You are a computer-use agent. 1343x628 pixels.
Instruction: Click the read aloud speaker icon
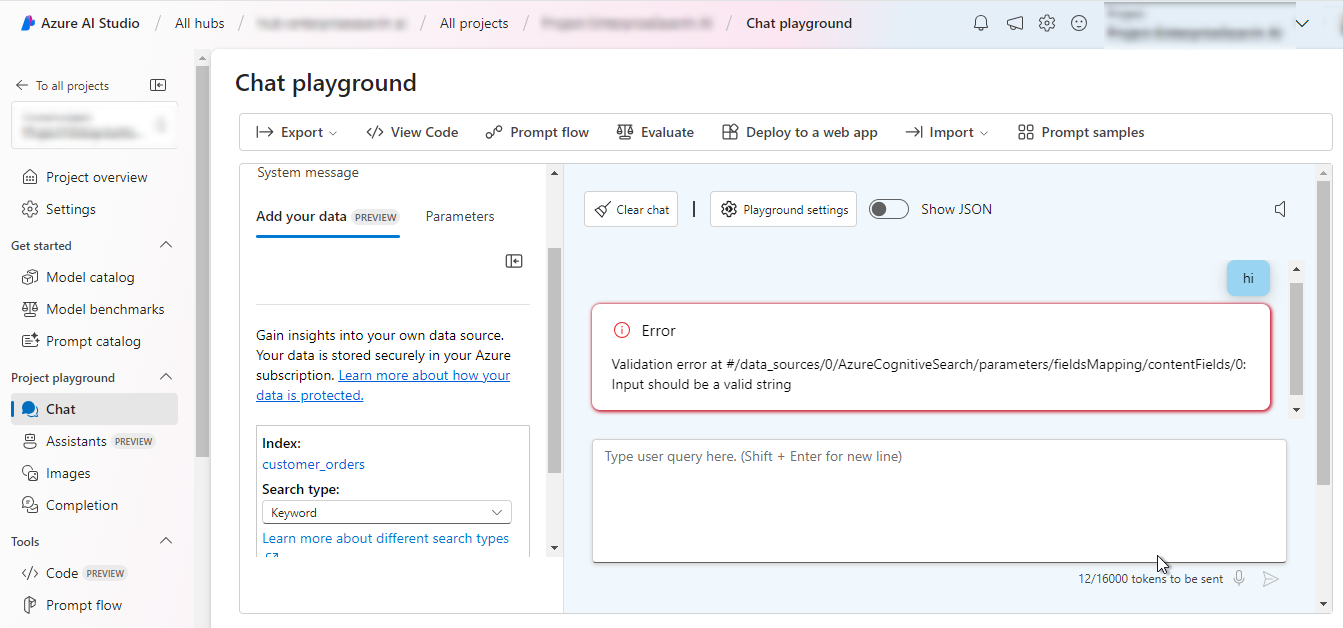(x=1281, y=208)
